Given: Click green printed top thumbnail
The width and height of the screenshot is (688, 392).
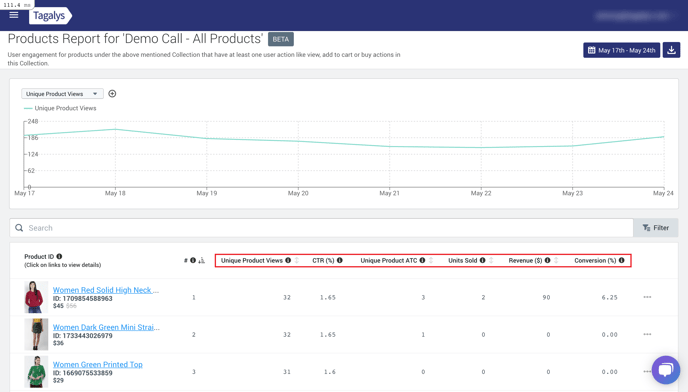Looking at the screenshot, I should [36, 372].
